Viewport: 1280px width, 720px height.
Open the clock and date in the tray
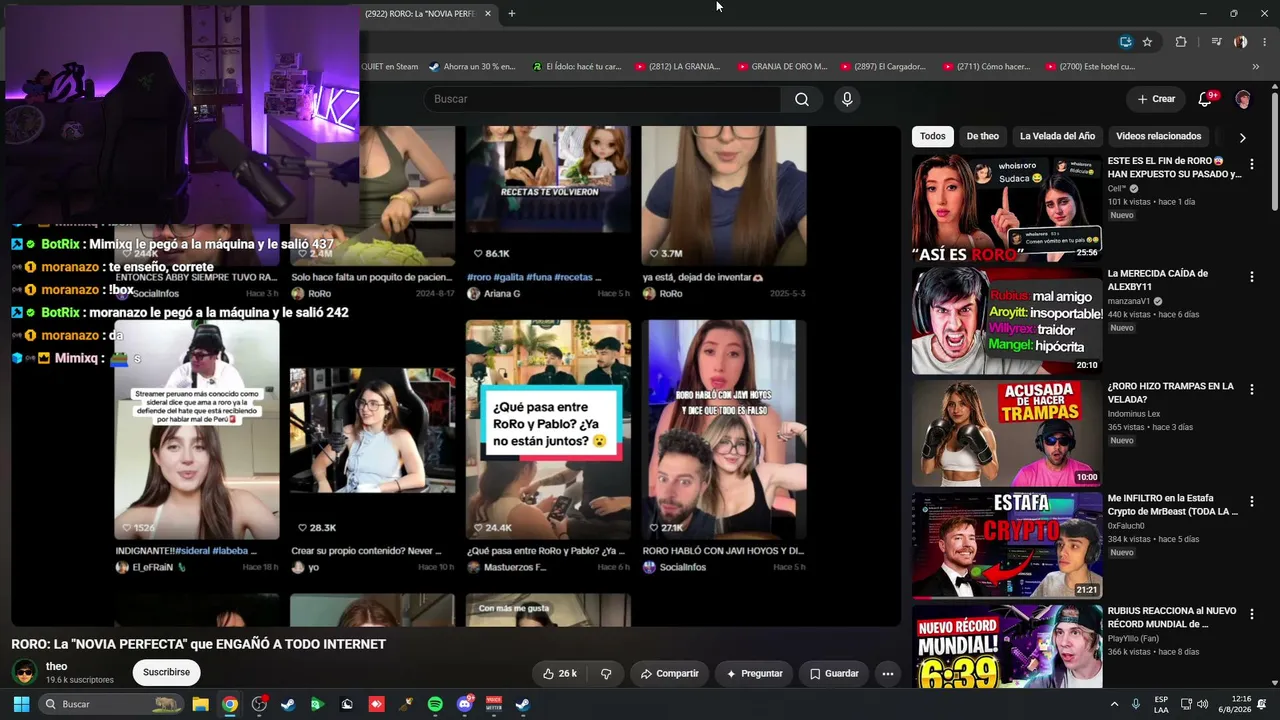click(x=1234, y=704)
